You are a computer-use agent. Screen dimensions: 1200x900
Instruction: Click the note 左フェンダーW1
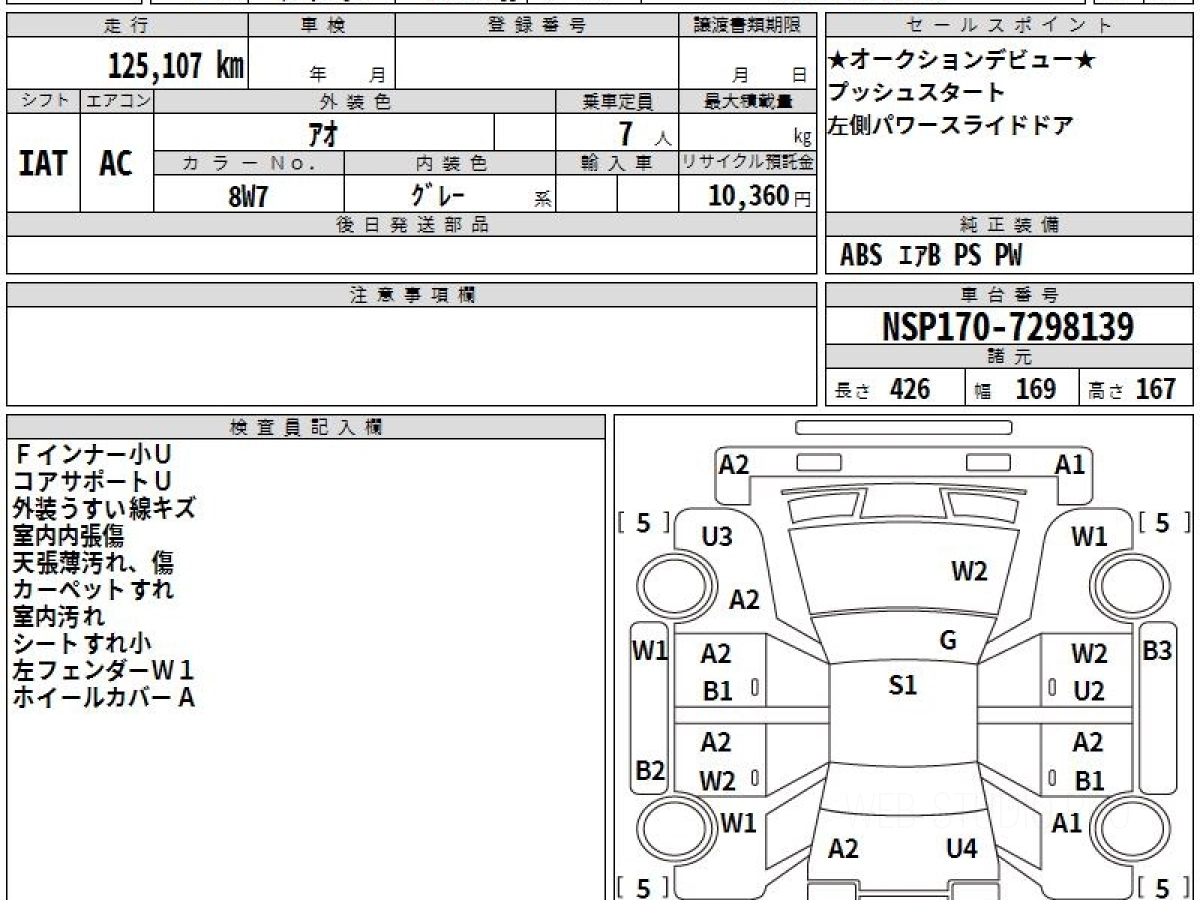(x=104, y=671)
